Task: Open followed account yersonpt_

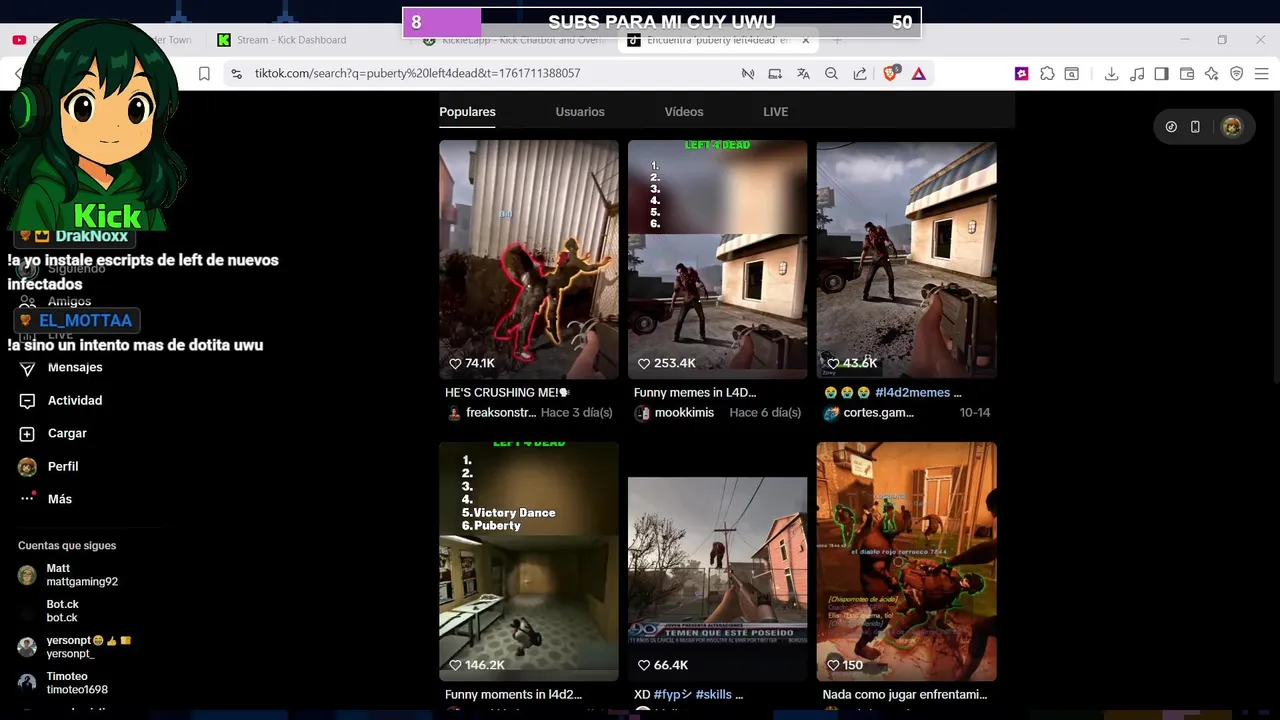Action: click(x=75, y=647)
